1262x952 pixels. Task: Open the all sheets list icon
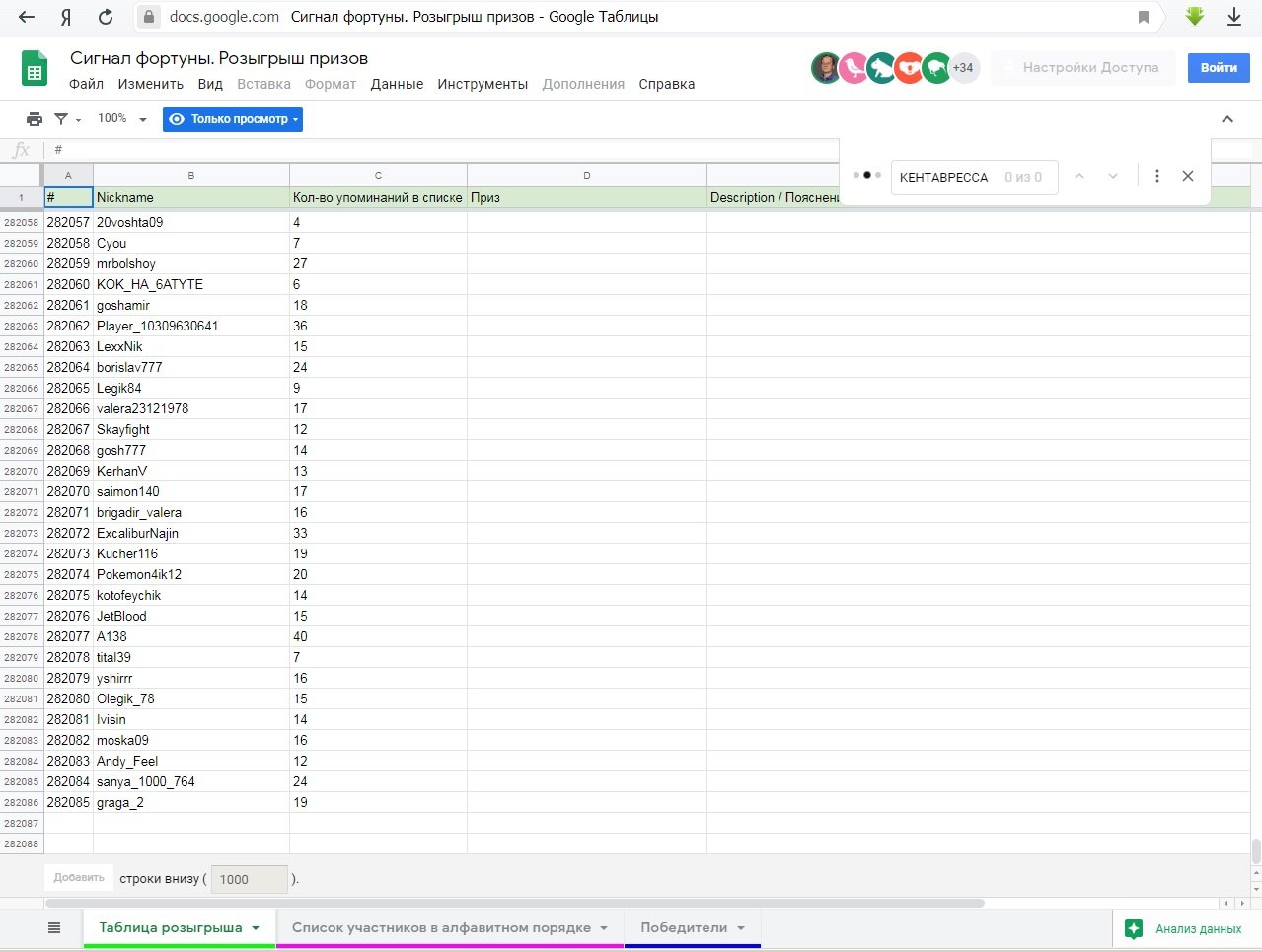pos(54,927)
